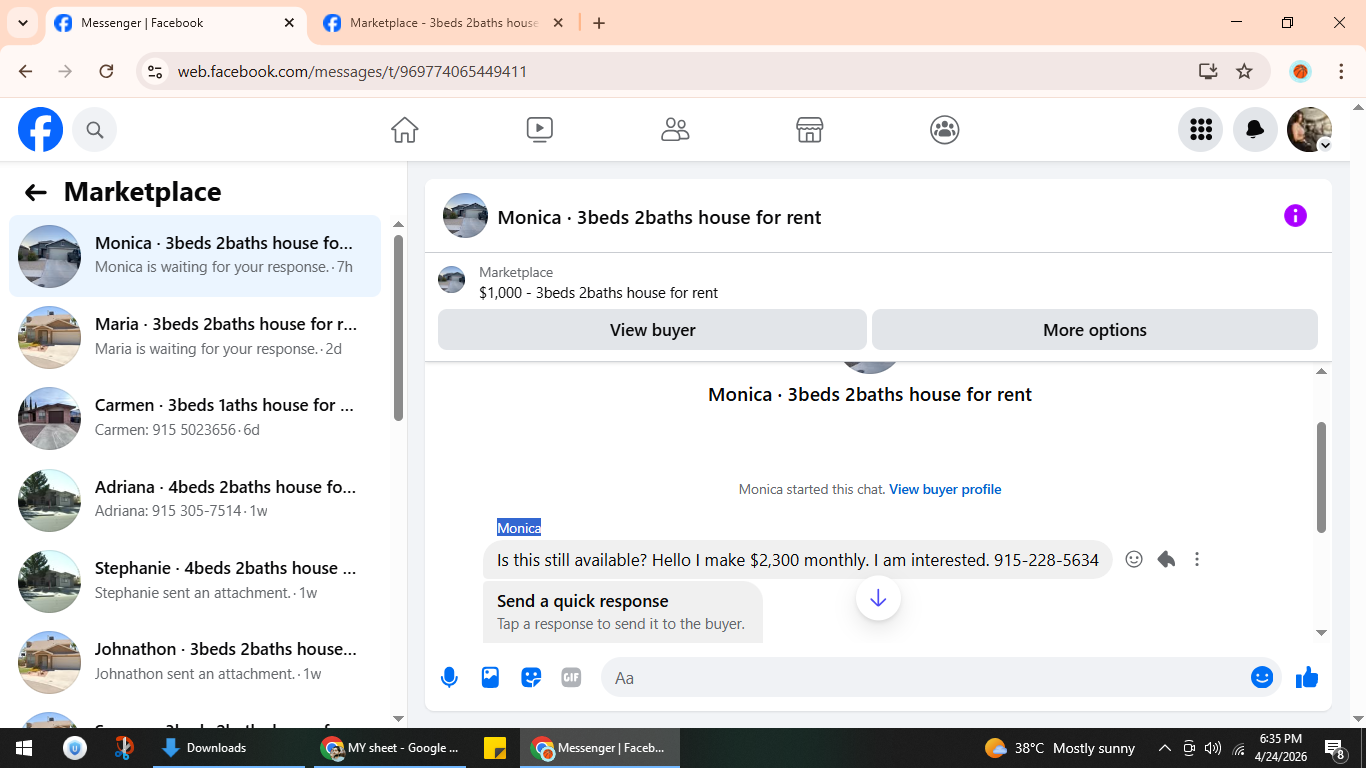Image resolution: width=1366 pixels, height=768 pixels.
Task: Open Stephanie conversation in the list
Action: point(195,581)
